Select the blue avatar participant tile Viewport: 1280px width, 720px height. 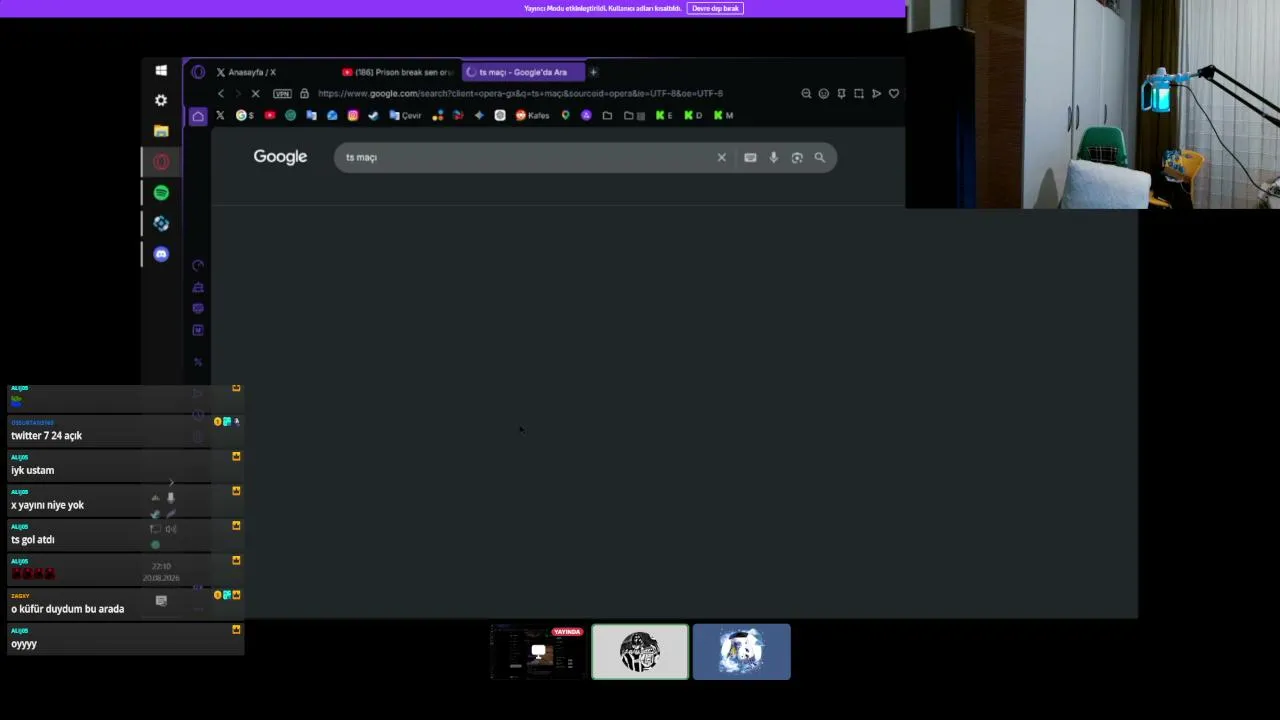742,652
